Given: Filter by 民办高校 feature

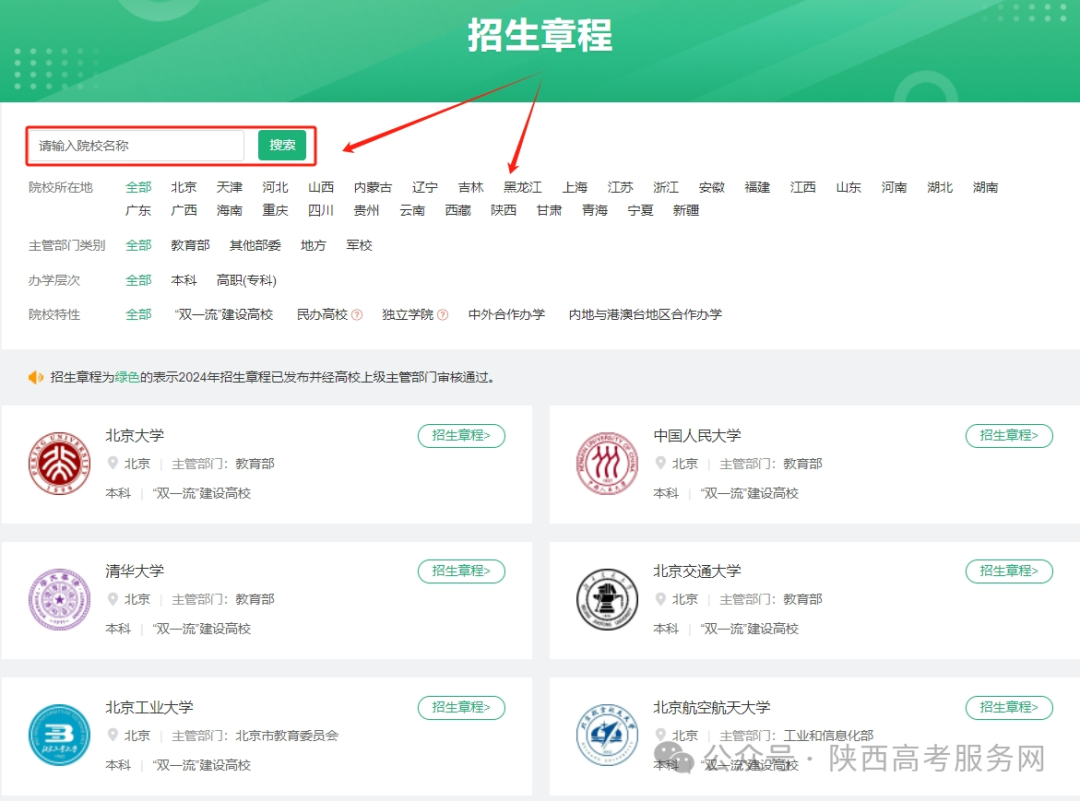Looking at the screenshot, I should 322,315.
